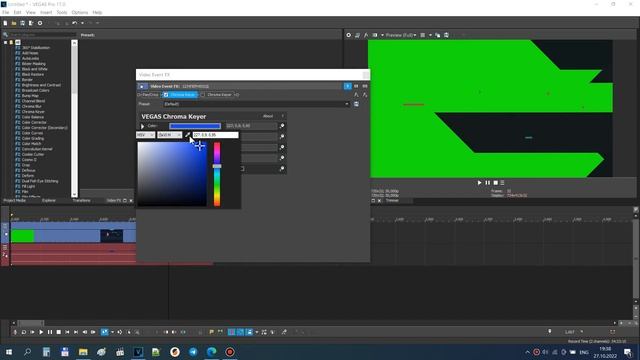Viewport: 640px width, 360px height.
Task: Open preview Project Video Properties gear
Action: click(x=349, y=35)
